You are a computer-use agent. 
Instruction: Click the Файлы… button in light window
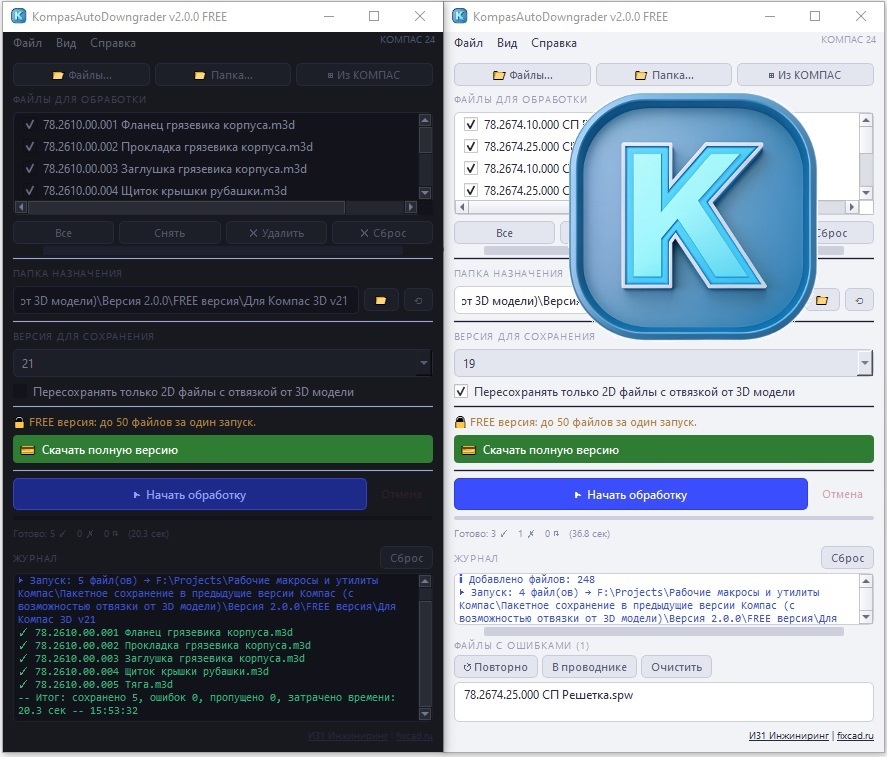click(x=522, y=75)
